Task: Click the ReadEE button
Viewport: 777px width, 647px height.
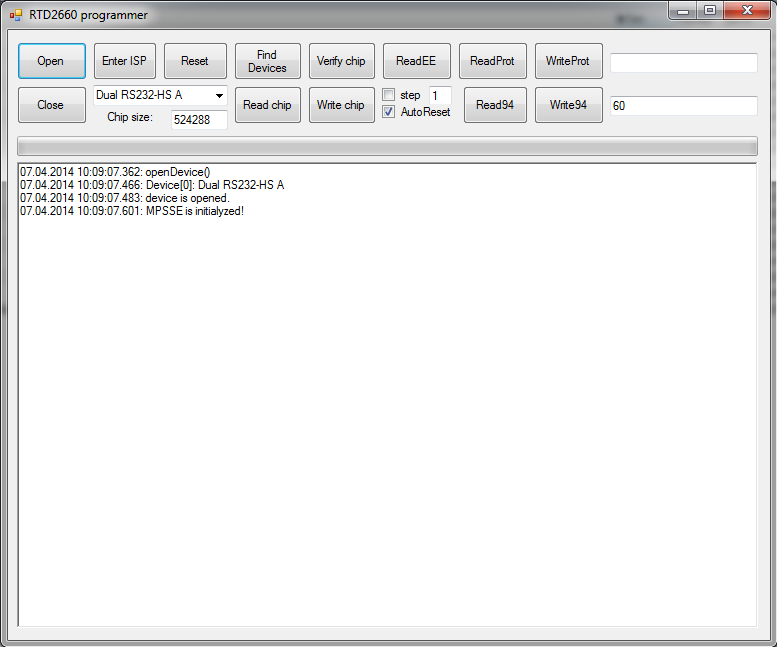Action: point(416,61)
